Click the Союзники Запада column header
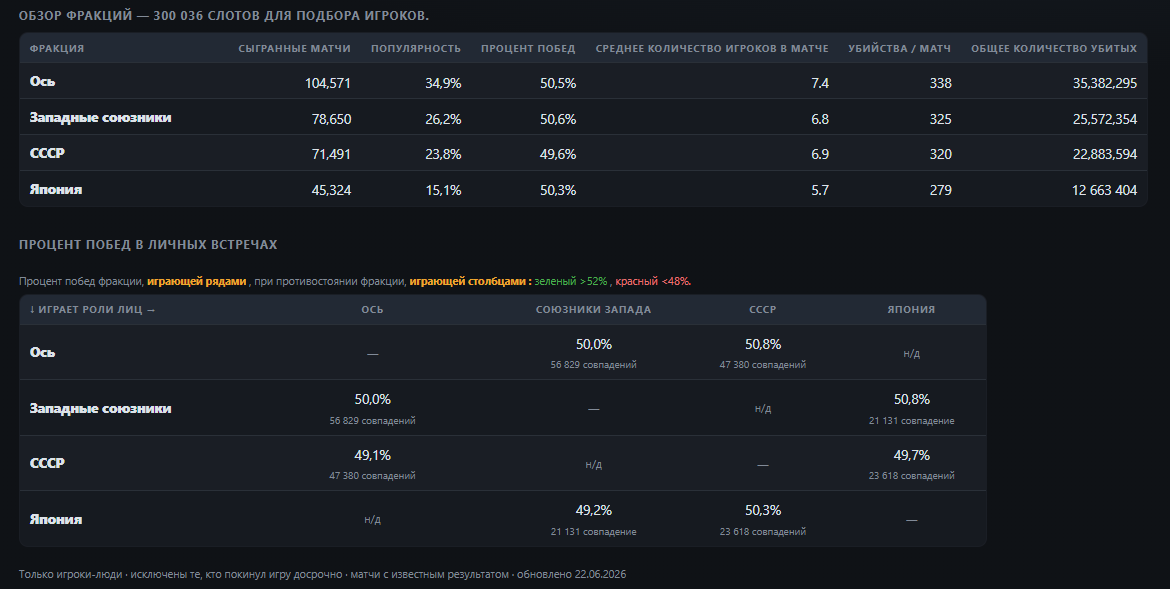 (593, 310)
